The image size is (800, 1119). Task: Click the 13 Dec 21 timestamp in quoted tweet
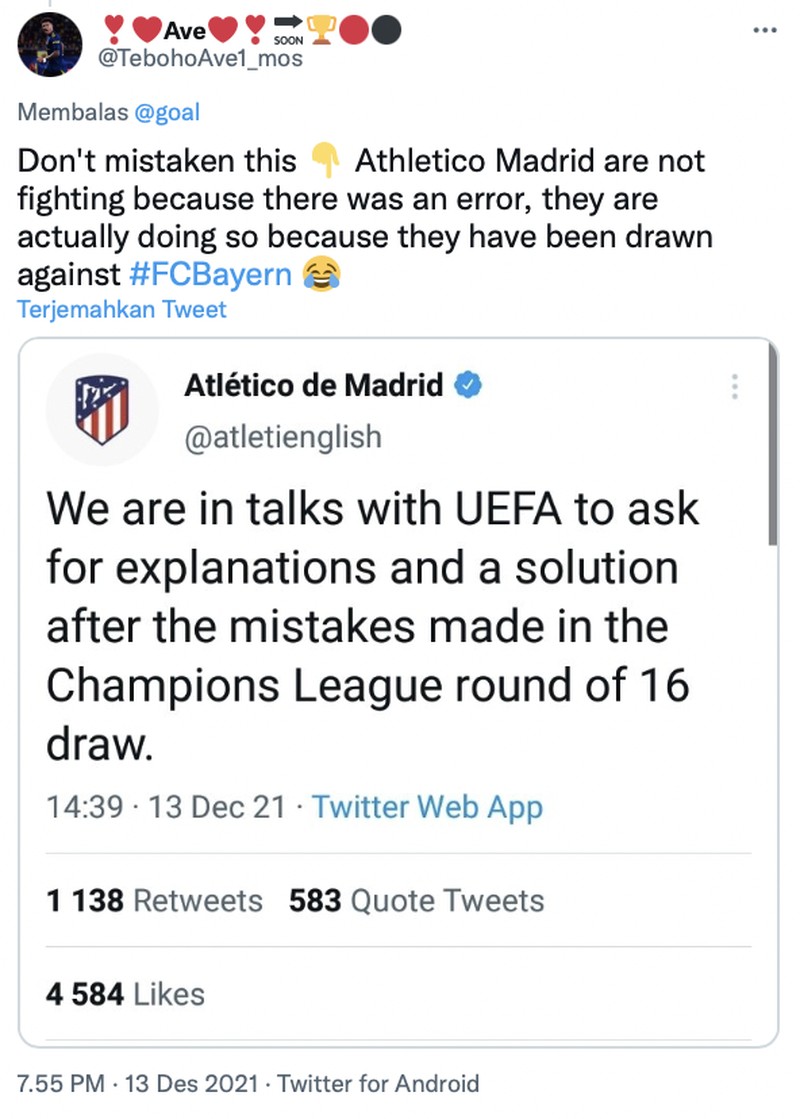[x=216, y=806]
